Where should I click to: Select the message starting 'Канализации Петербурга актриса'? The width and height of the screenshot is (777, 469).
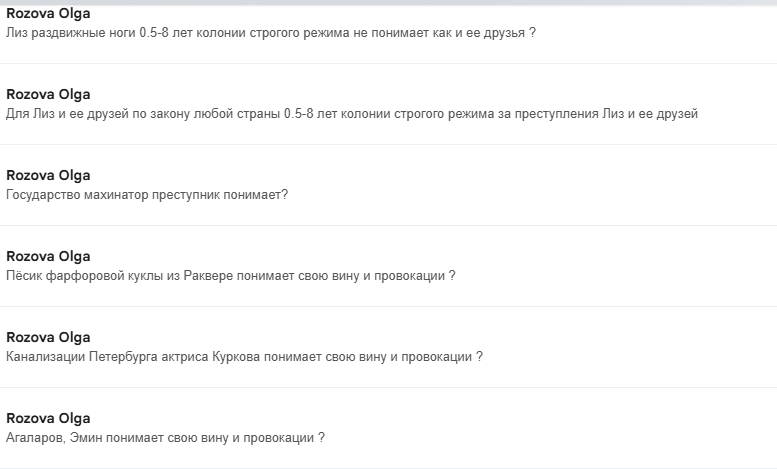pyautogui.click(x=244, y=356)
